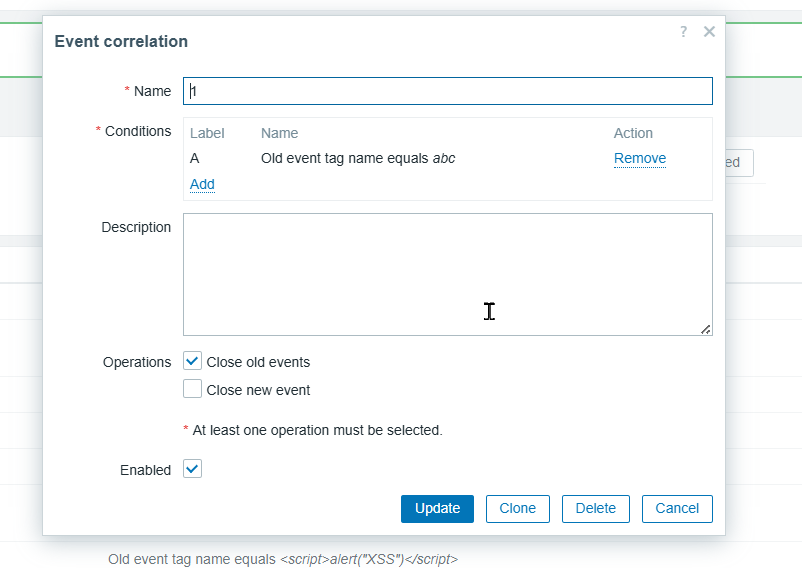This screenshot has width=802, height=568.
Task: Delete this event correlation
Action: [596, 508]
